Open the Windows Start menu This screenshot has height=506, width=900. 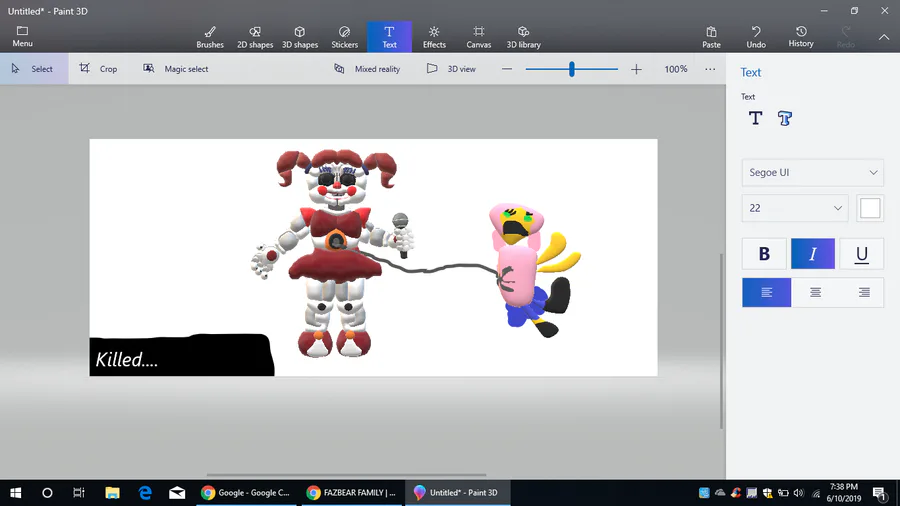point(15,493)
